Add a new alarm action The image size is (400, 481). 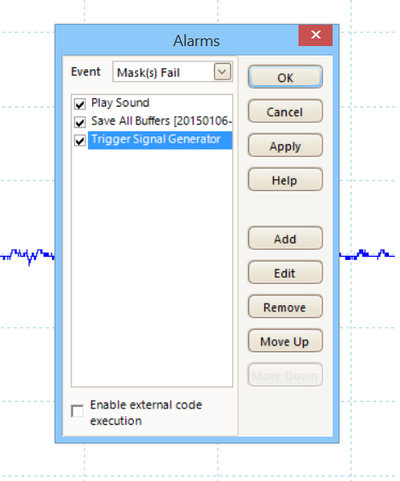pyautogui.click(x=285, y=239)
